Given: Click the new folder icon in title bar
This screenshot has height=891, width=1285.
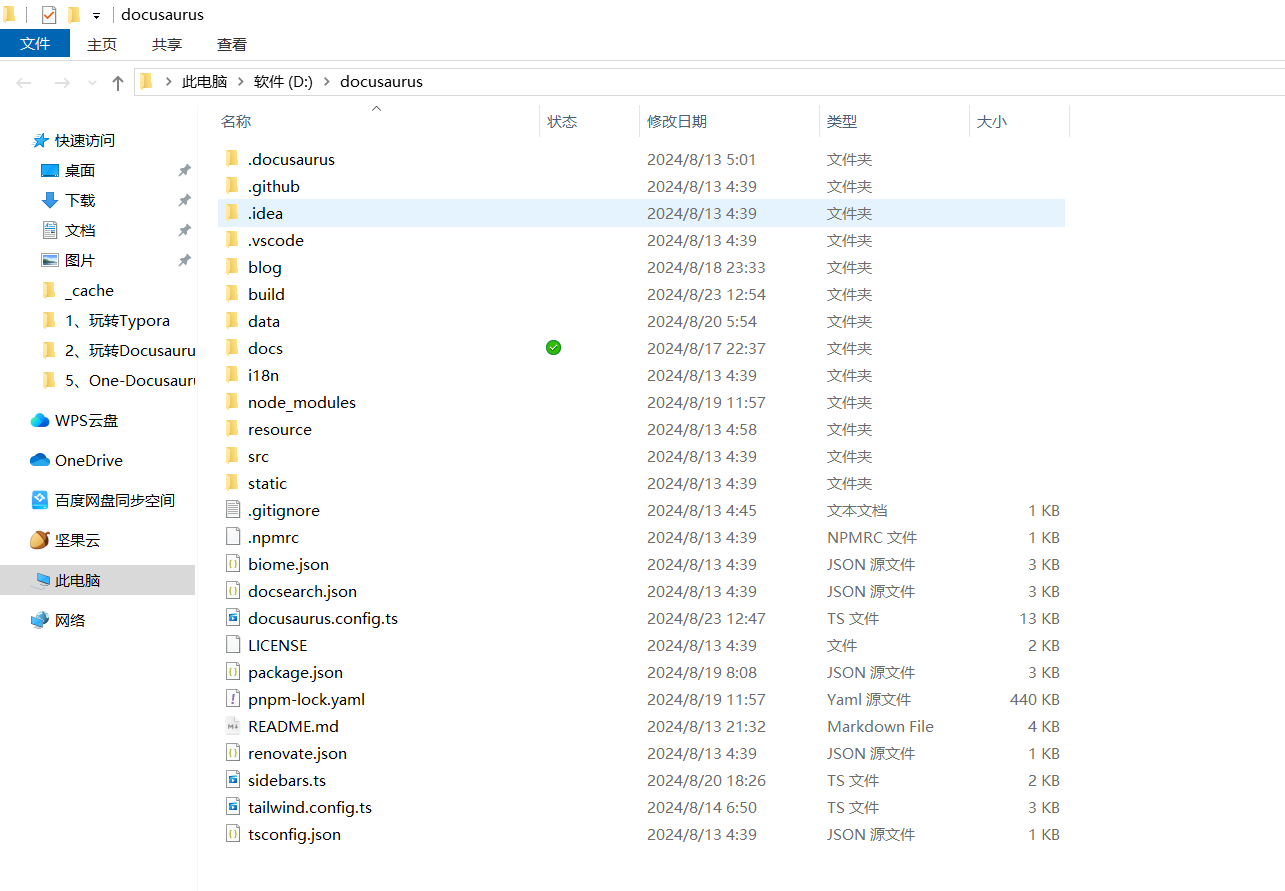Looking at the screenshot, I should [x=74, y=15].
